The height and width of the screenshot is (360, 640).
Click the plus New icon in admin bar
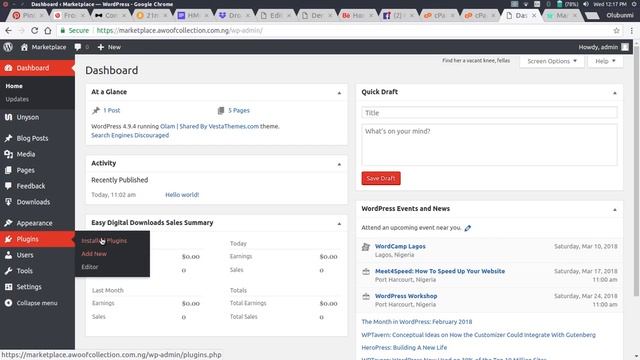click(100, 47)
